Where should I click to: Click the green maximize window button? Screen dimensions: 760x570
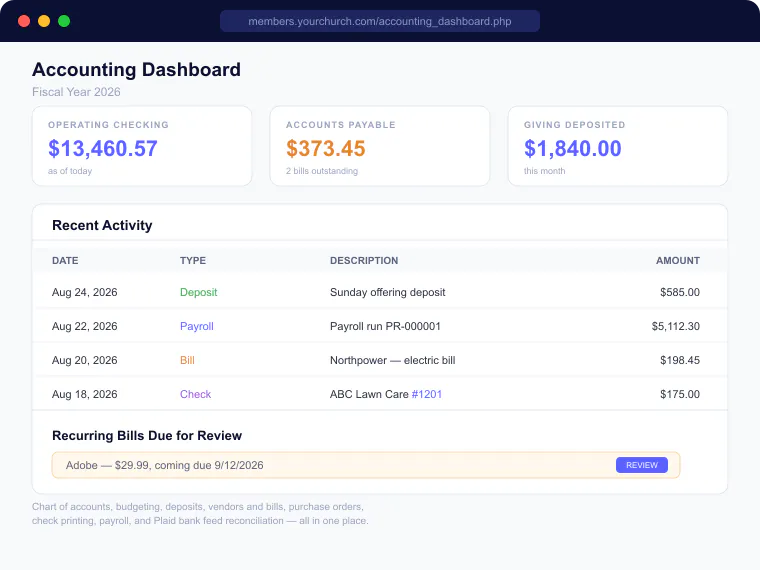(64, 21)
